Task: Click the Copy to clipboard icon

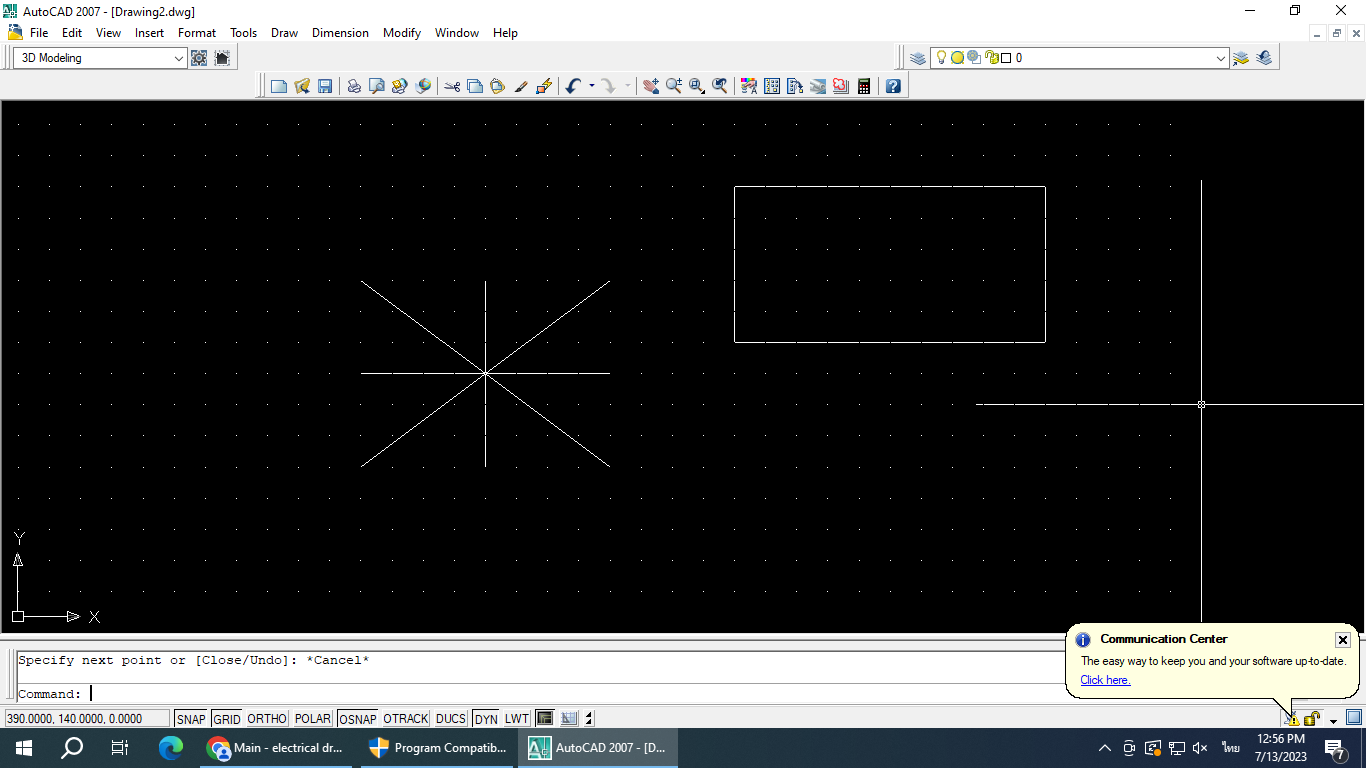Action: 475,87
